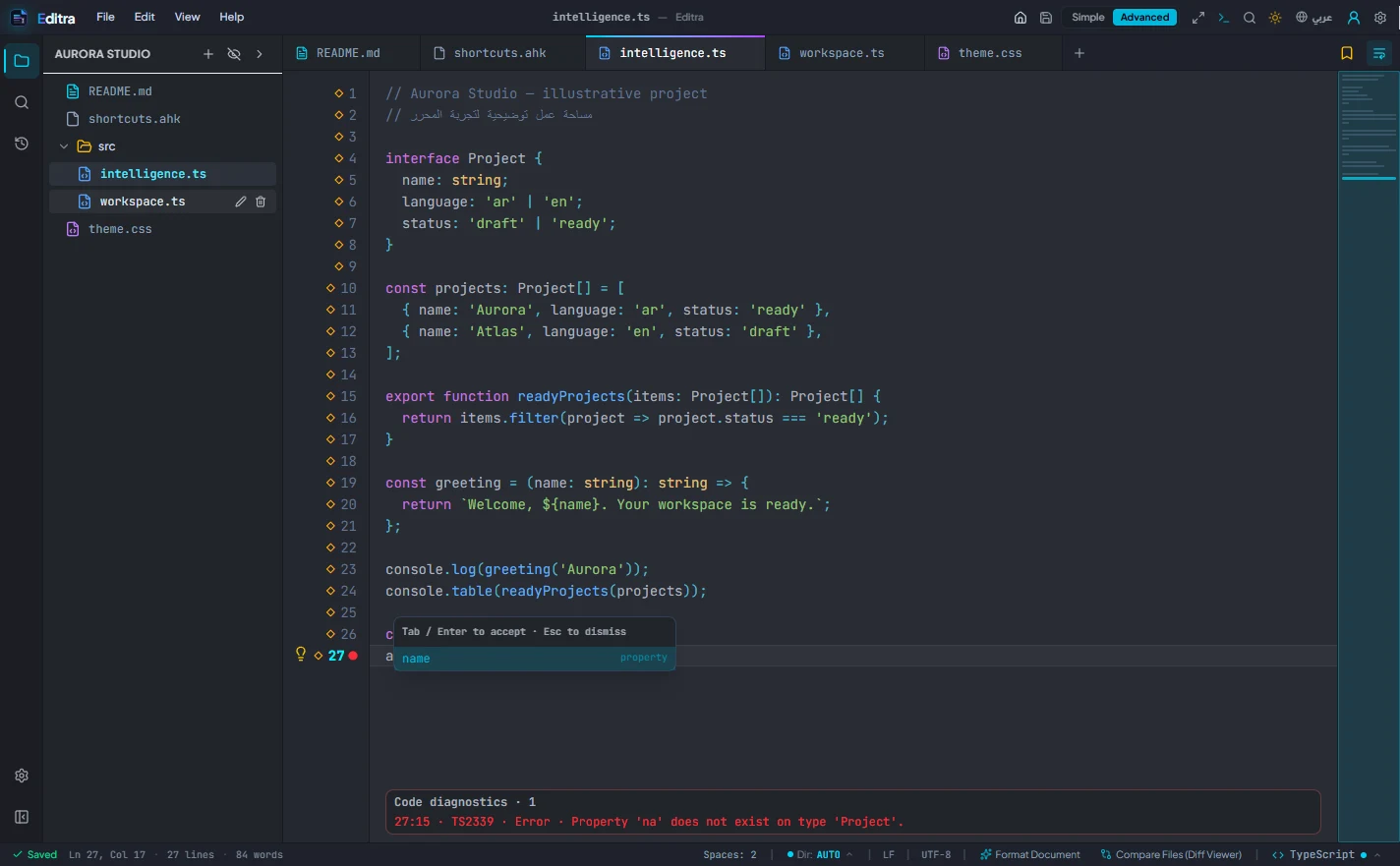Click Format Document in the status bar
This screenshot has height=866, width=1400.
click(x=1030, y=855)
